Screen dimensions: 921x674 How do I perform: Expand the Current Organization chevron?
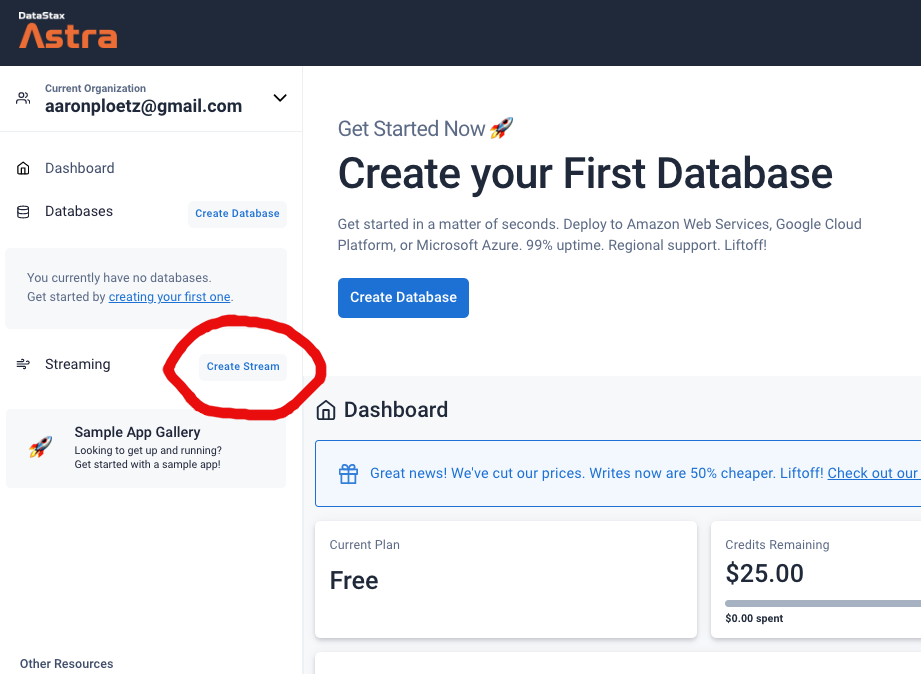(280, 98)
